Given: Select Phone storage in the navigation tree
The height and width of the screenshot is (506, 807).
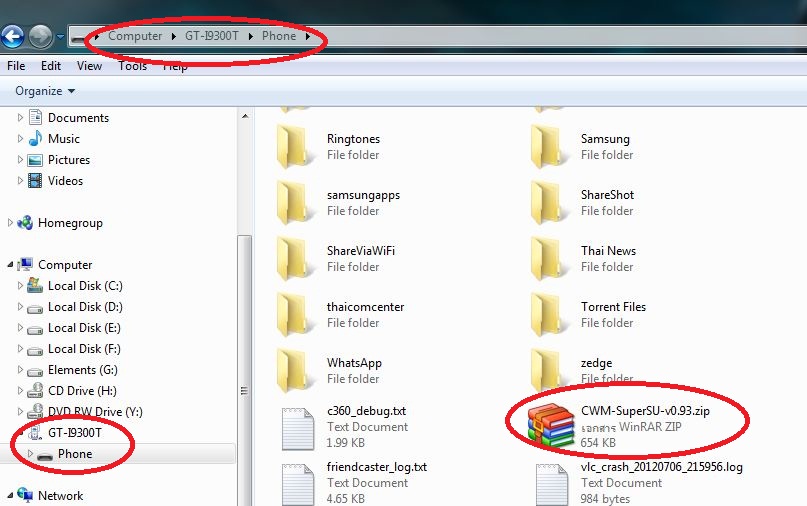Looking at the screenshot, I should (x=75, y=454).
